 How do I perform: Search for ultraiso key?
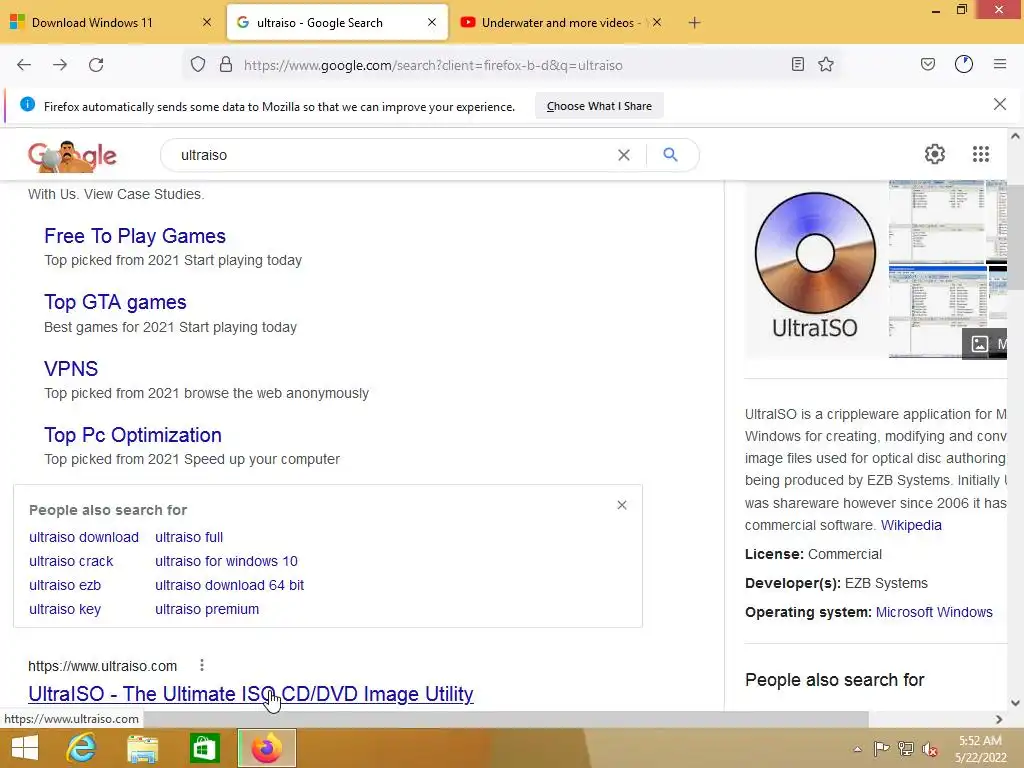65,609
